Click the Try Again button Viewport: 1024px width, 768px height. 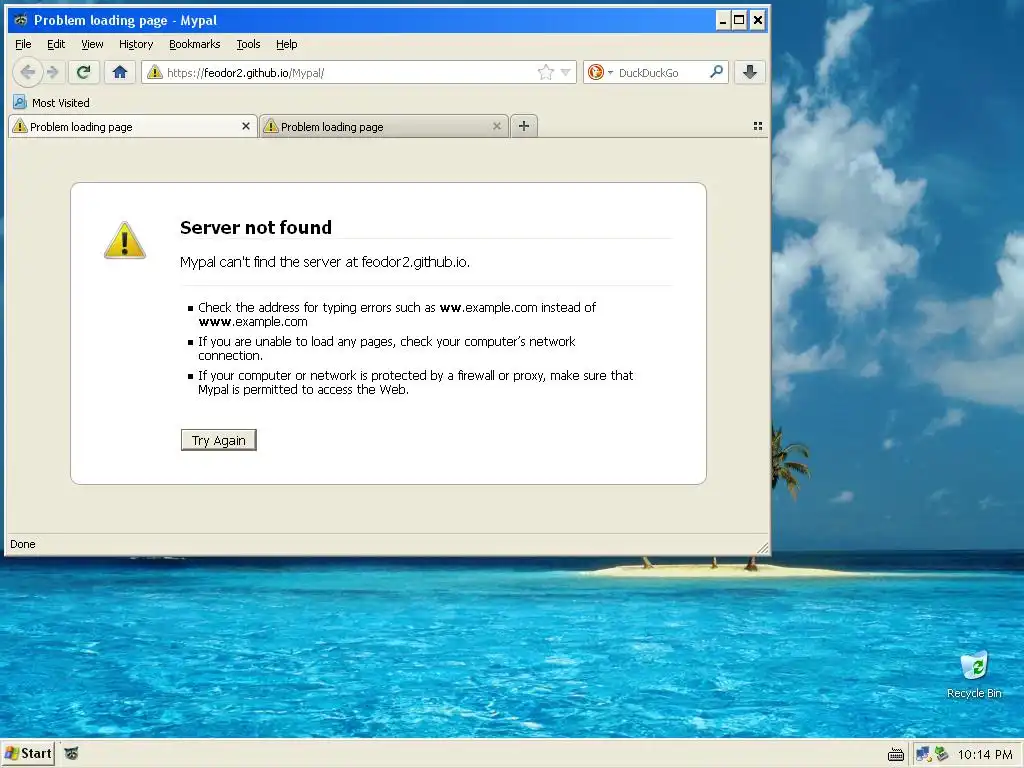click(219, 440)
